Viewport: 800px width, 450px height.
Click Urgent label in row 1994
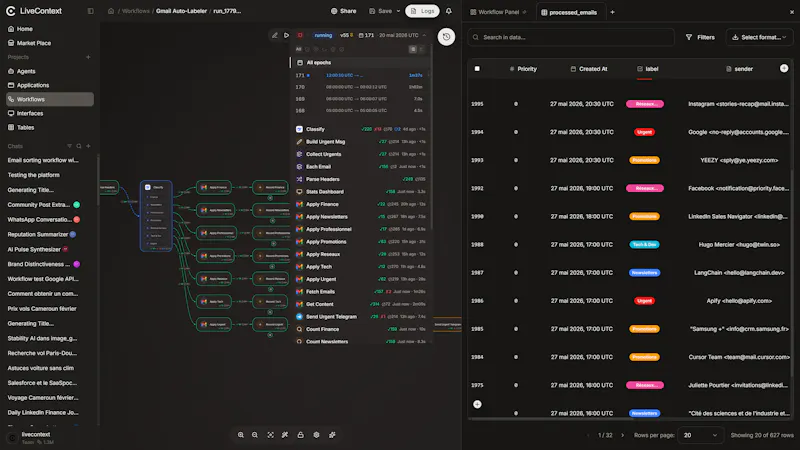pyautogui.click(x=644, y=132)
